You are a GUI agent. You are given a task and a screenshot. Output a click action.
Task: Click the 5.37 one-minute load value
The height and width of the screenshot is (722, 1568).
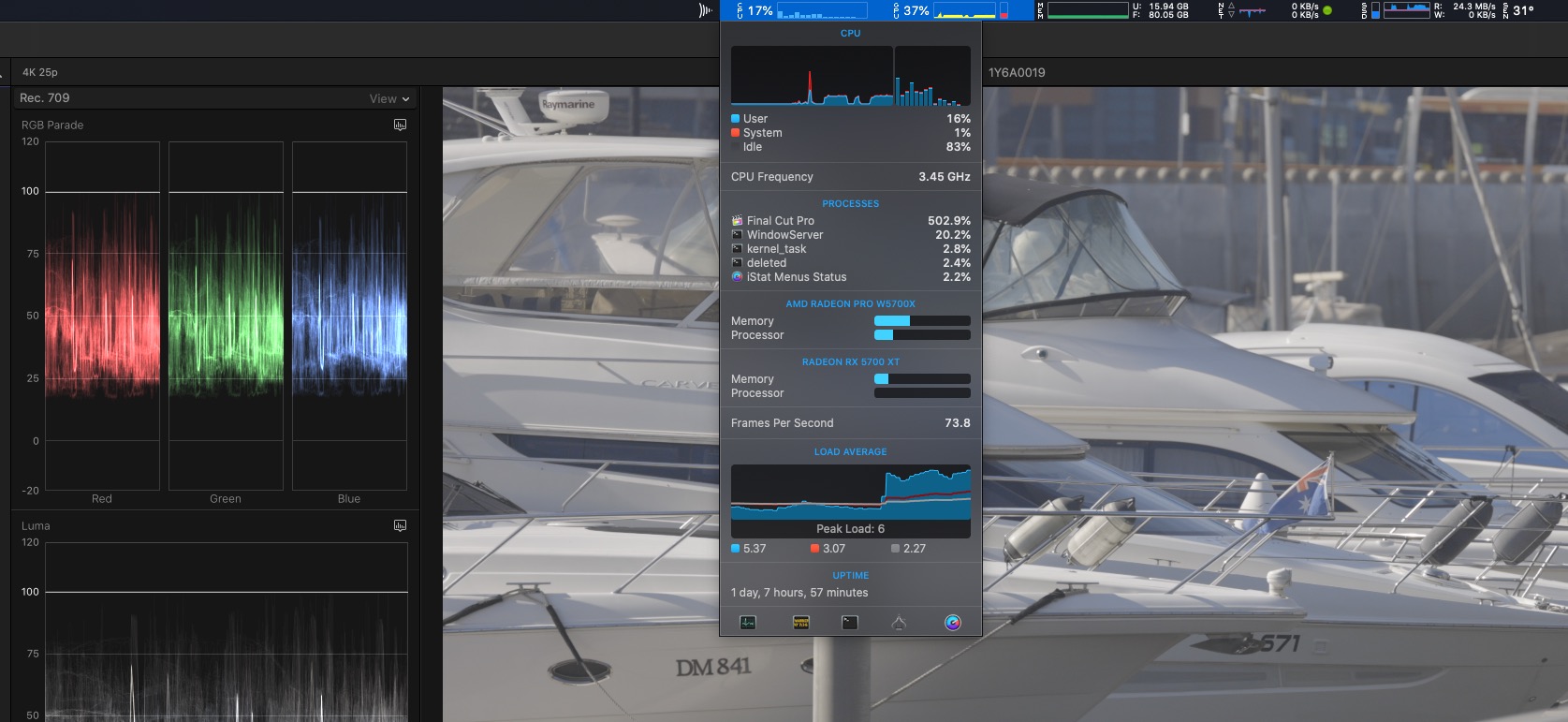point(755,549)
